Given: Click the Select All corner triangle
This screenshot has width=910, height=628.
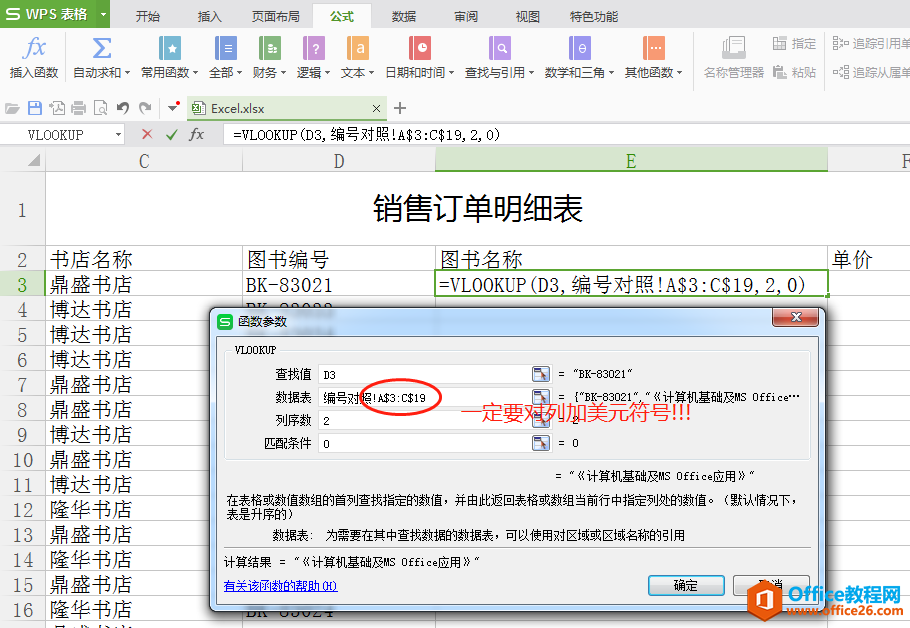Looking at the screenshot, I should 34,160.
